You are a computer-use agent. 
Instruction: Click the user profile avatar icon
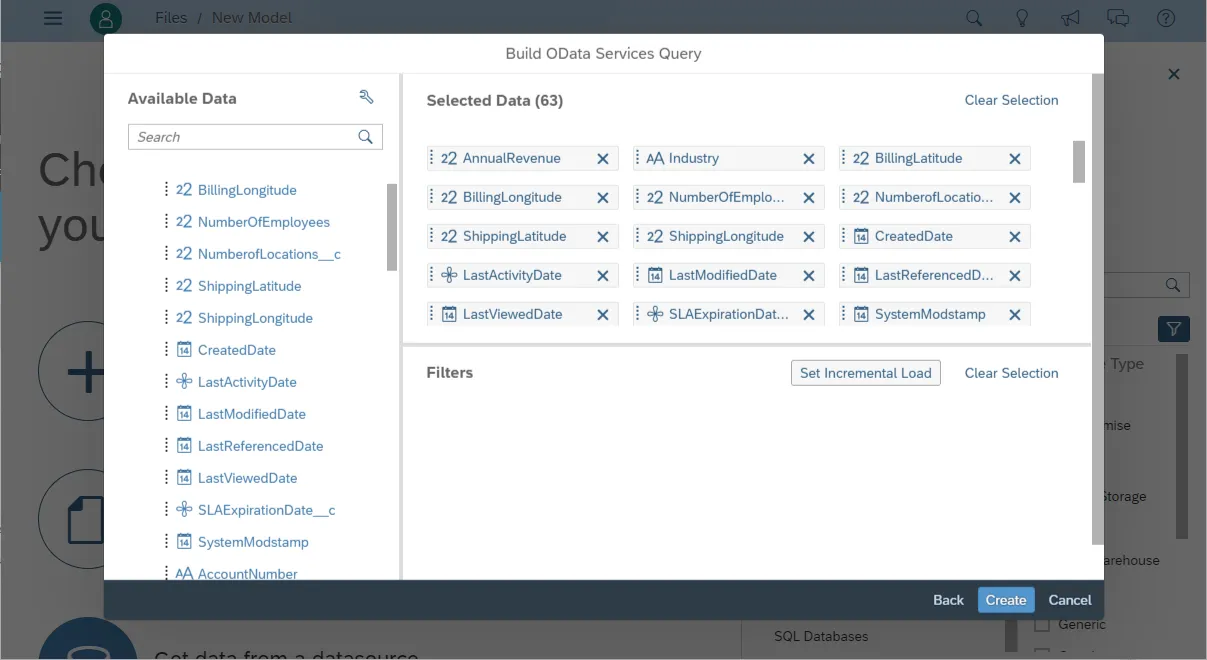[106, 18]
